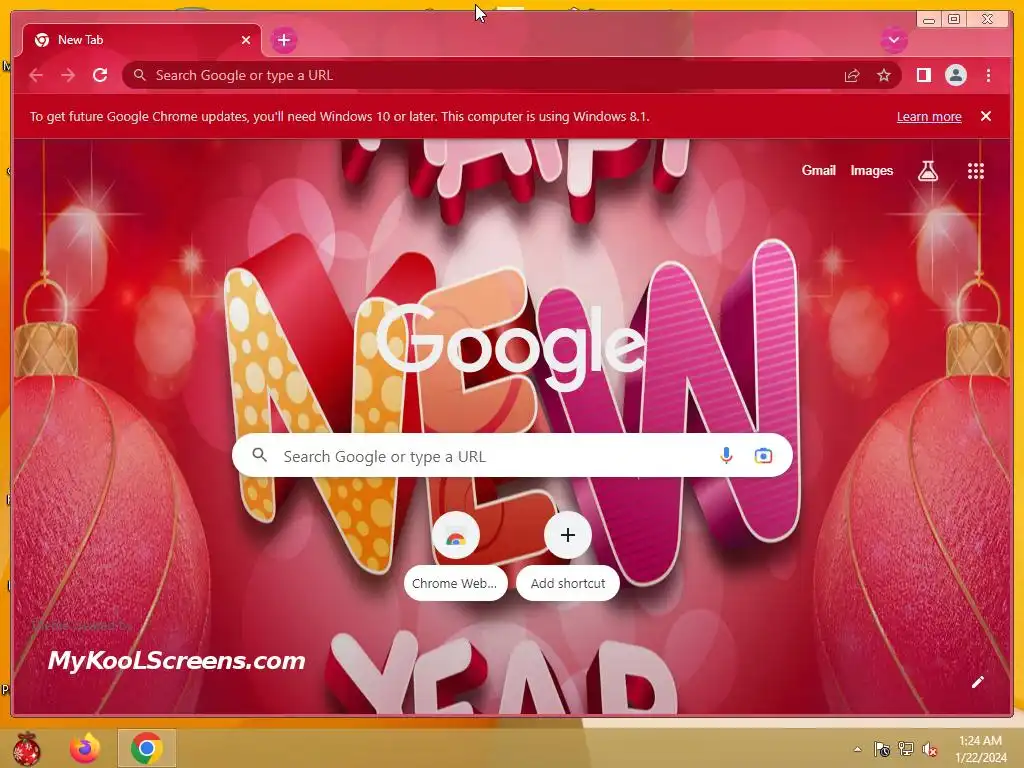Open Search Labs flask icon
Viewport: 1024px width, 768px height.
click(x=927, y=171)
